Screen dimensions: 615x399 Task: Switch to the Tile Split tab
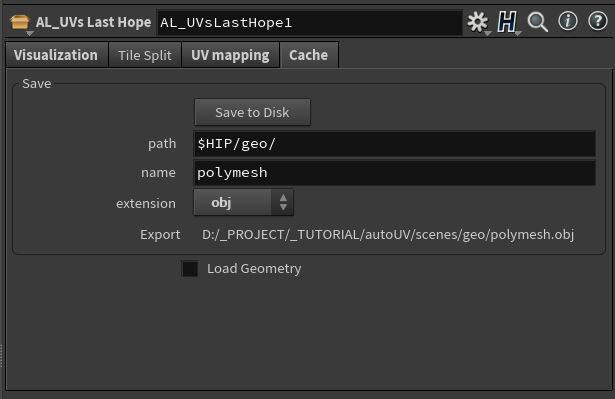click(145, 55)
